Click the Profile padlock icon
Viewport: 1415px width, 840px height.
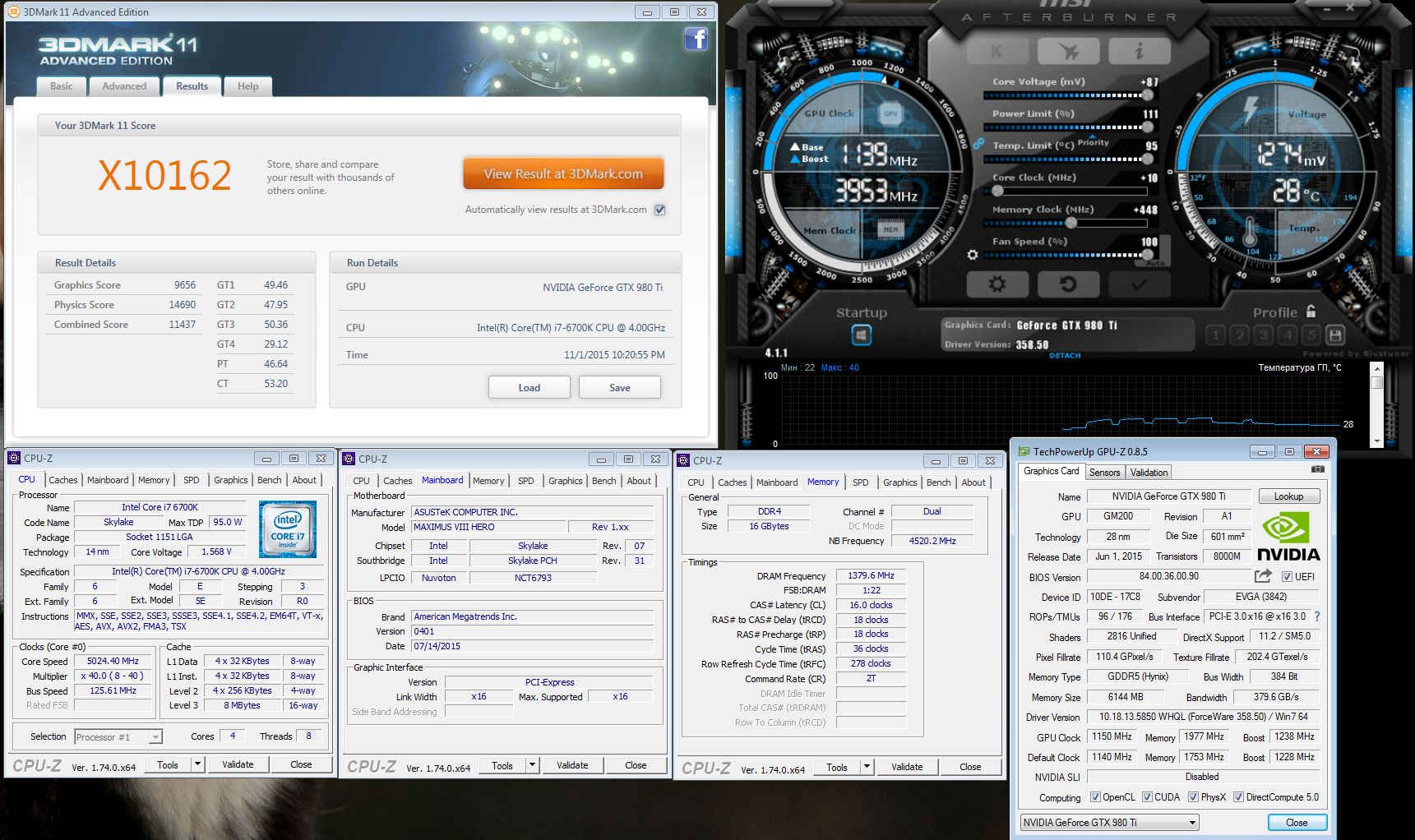coord(1311,312)
